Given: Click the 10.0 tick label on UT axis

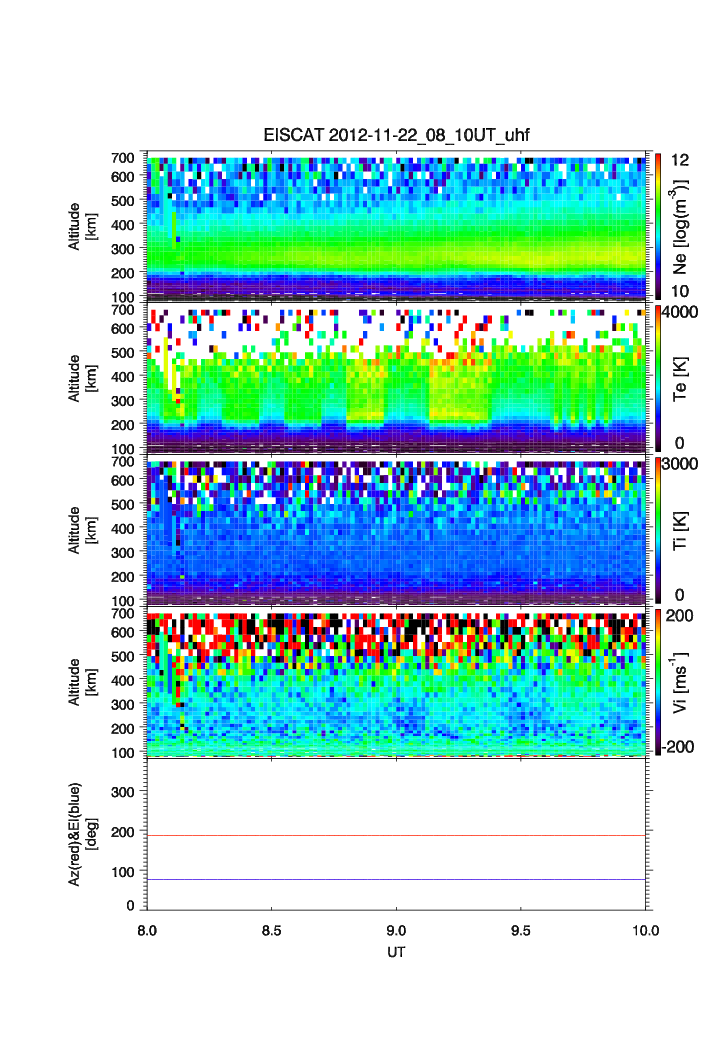Looking at the screenshot, I should pyautogui.click(x=644, y=930).
